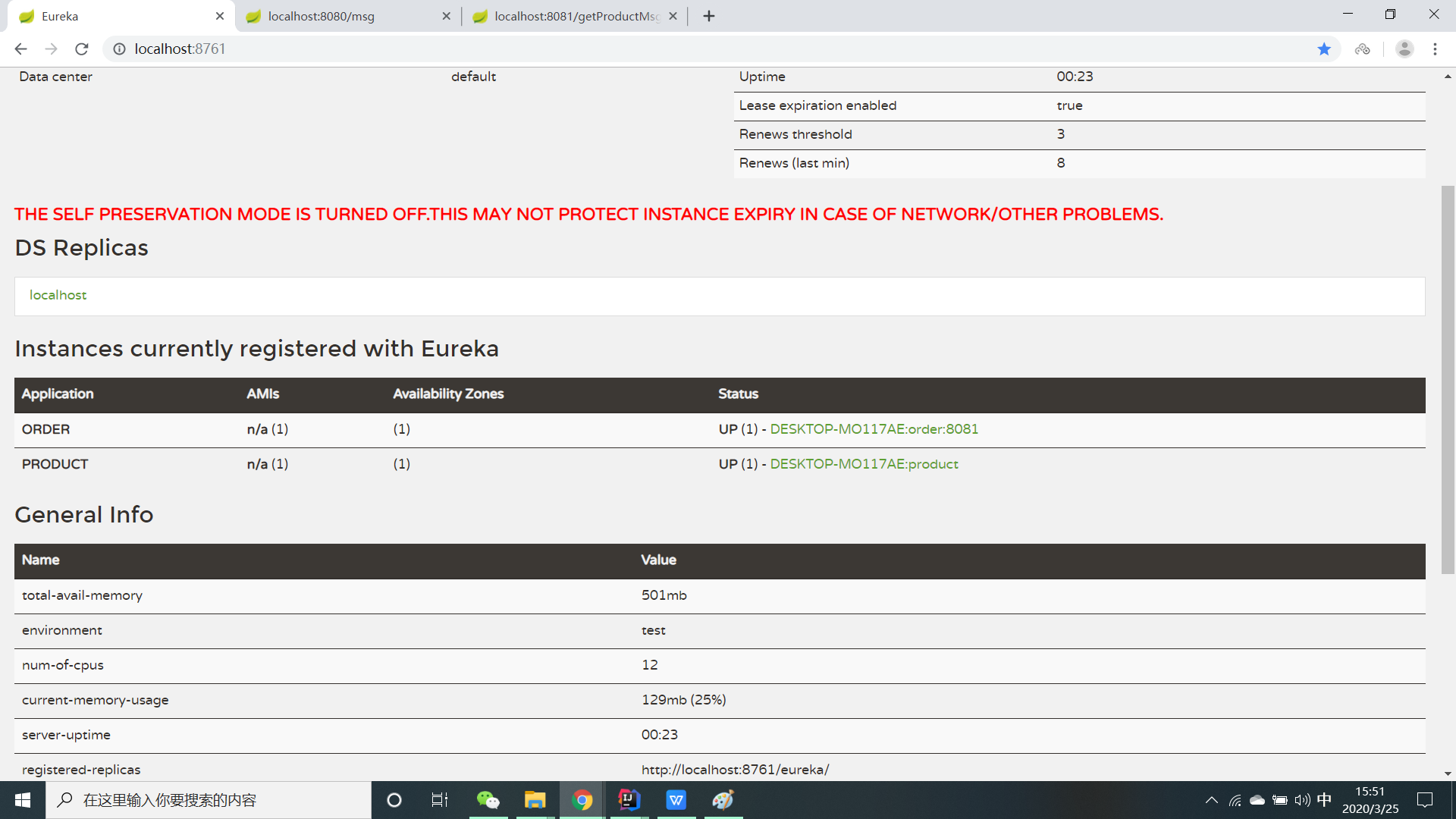1456x819 pixels.
Task: Click the environment value test
Action: click(653, 630)
